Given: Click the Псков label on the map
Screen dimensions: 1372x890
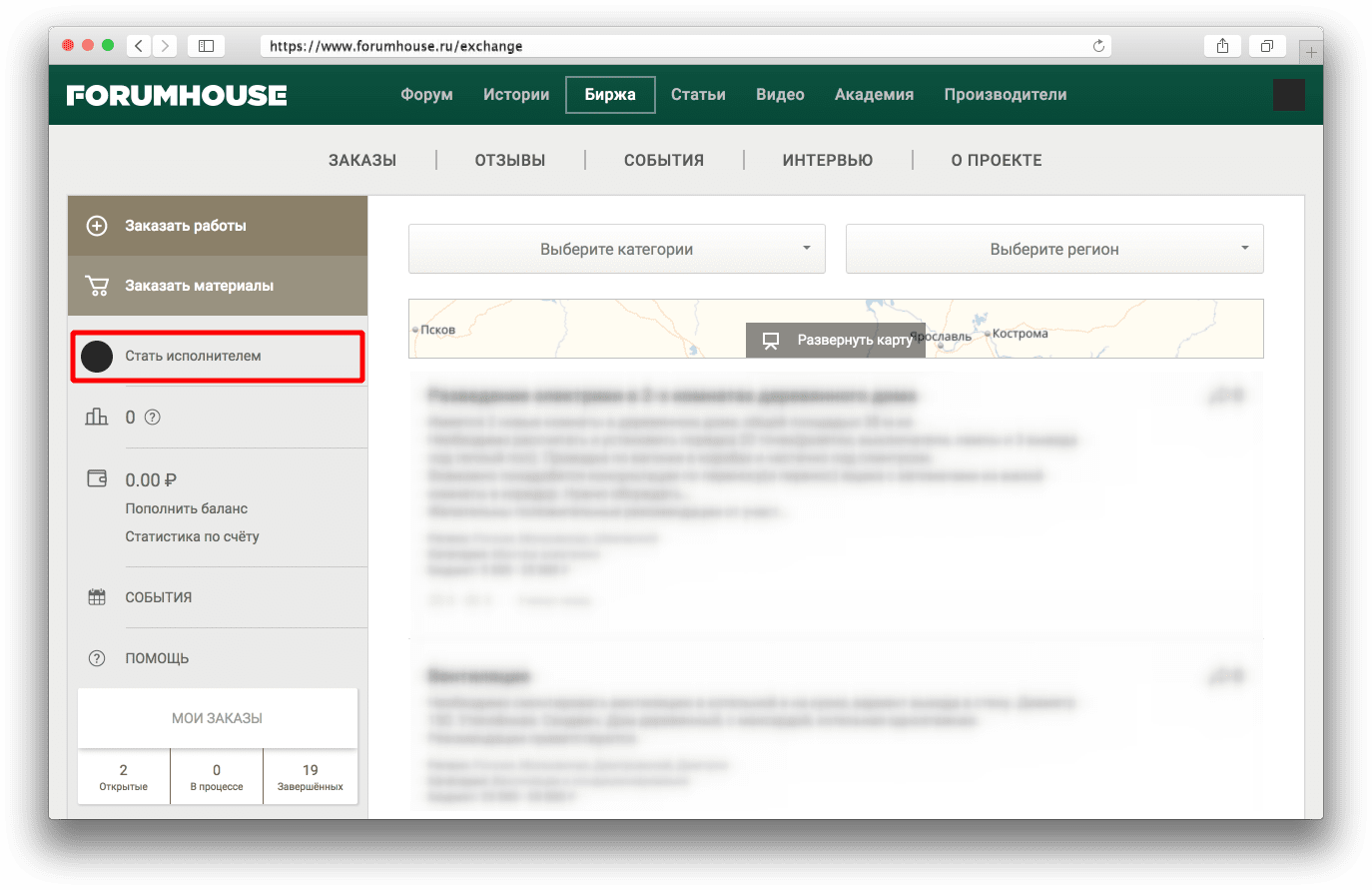Looking at the screenshot, I should 438,330.
